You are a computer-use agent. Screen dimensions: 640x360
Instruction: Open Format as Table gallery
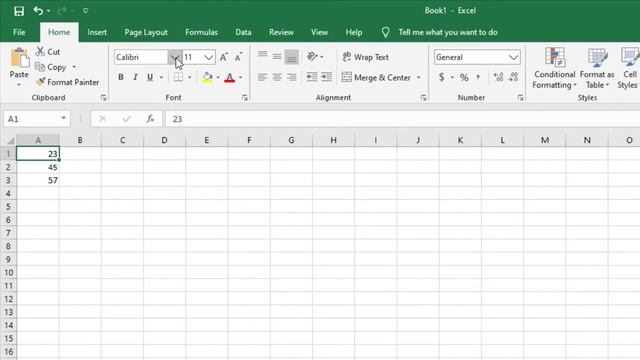coord(597,68)
